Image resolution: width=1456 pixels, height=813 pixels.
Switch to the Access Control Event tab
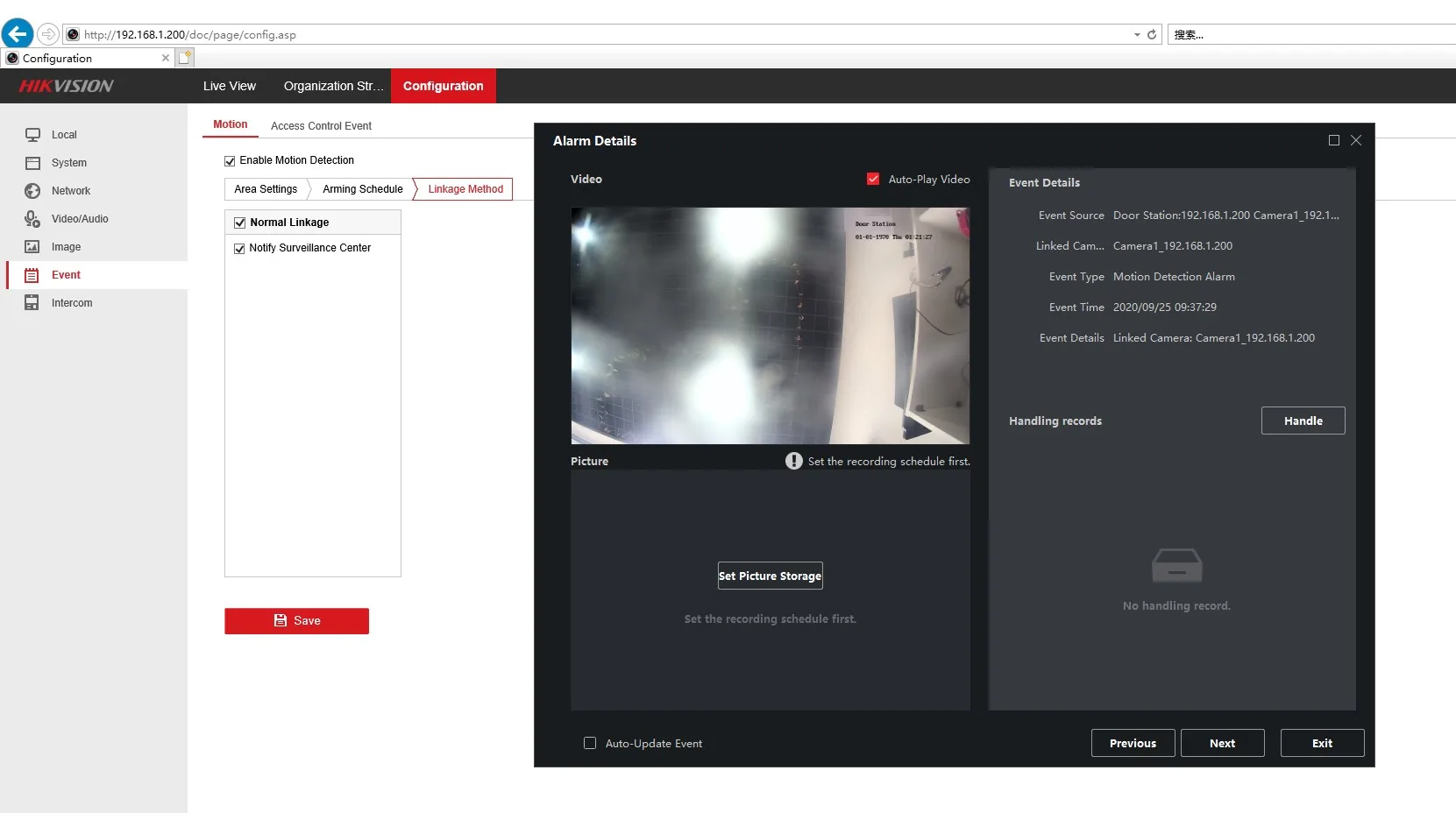pyautogui.click(x=321, y=126)
